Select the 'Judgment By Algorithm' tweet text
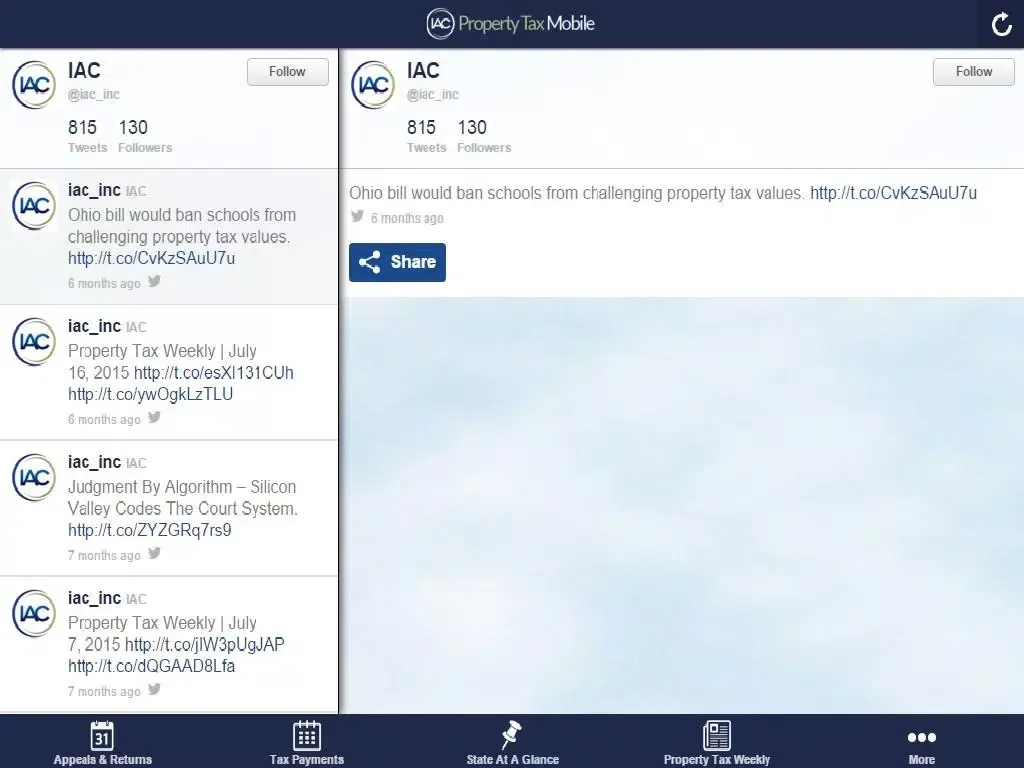Viewport: 1024px width, 768px height. click(x=183, y=498)
